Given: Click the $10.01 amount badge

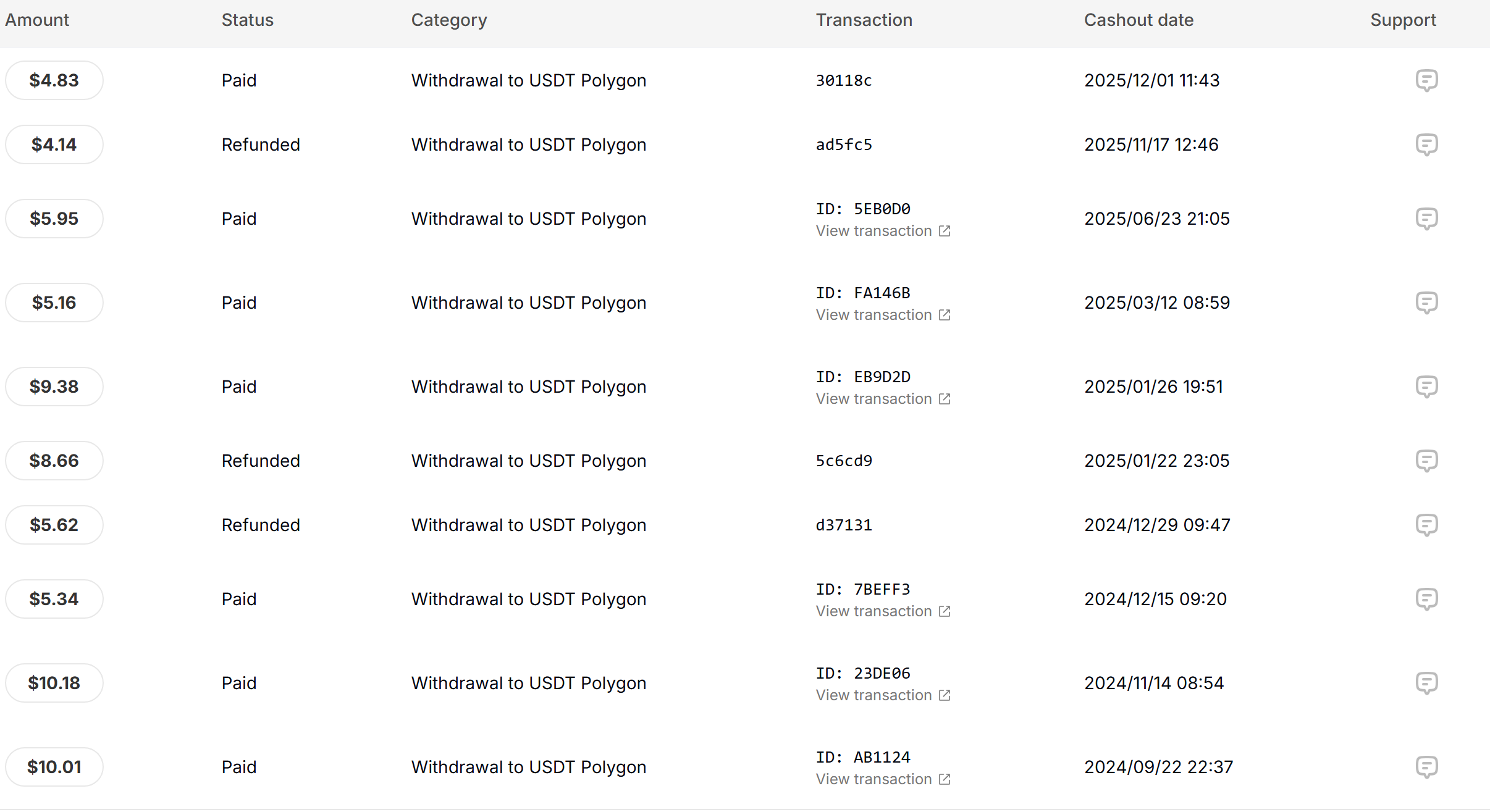Looking at the screenshot, I should 54,767.
